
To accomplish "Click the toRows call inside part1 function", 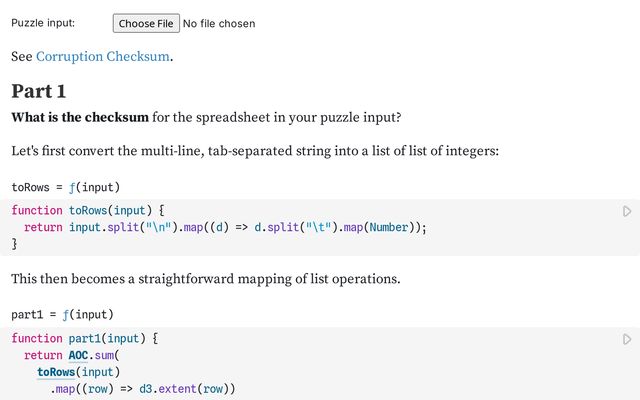I will point(61,372).
